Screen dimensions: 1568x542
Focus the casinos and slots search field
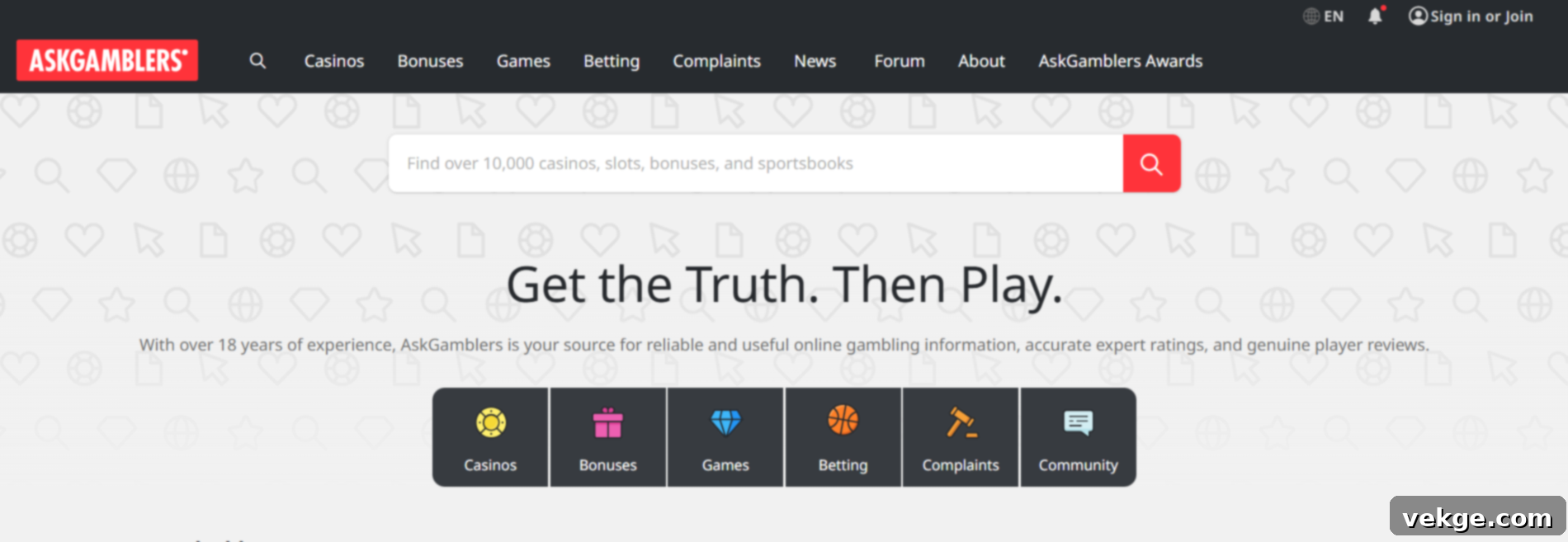[x=756, y=163]
